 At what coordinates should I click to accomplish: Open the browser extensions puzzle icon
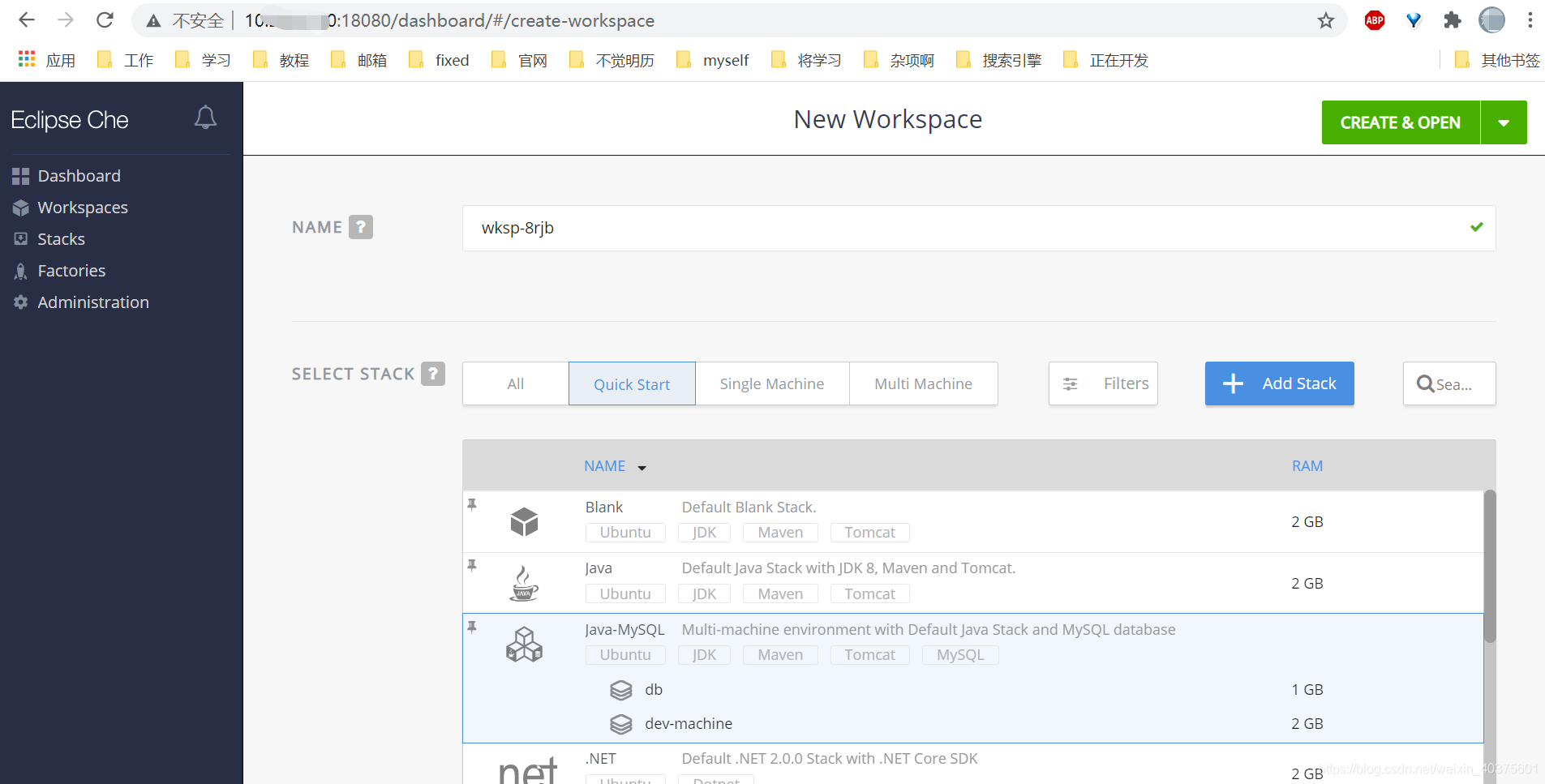coord(1453,20)
